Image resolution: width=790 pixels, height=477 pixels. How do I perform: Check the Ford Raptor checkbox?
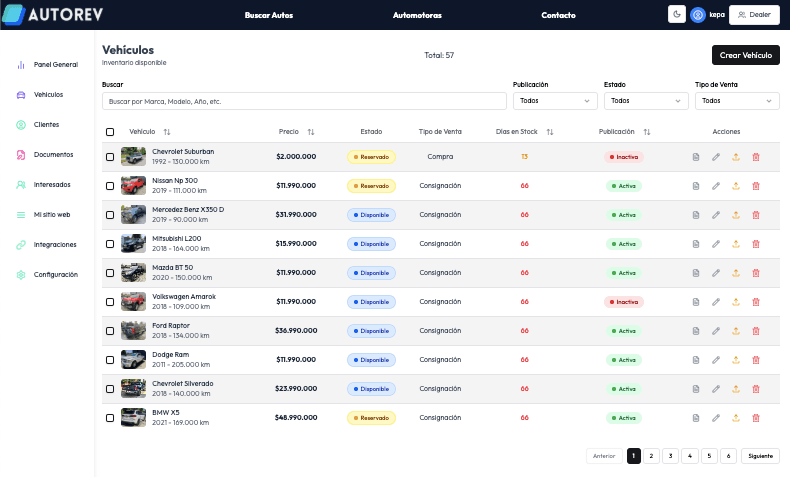pos(110,331)
